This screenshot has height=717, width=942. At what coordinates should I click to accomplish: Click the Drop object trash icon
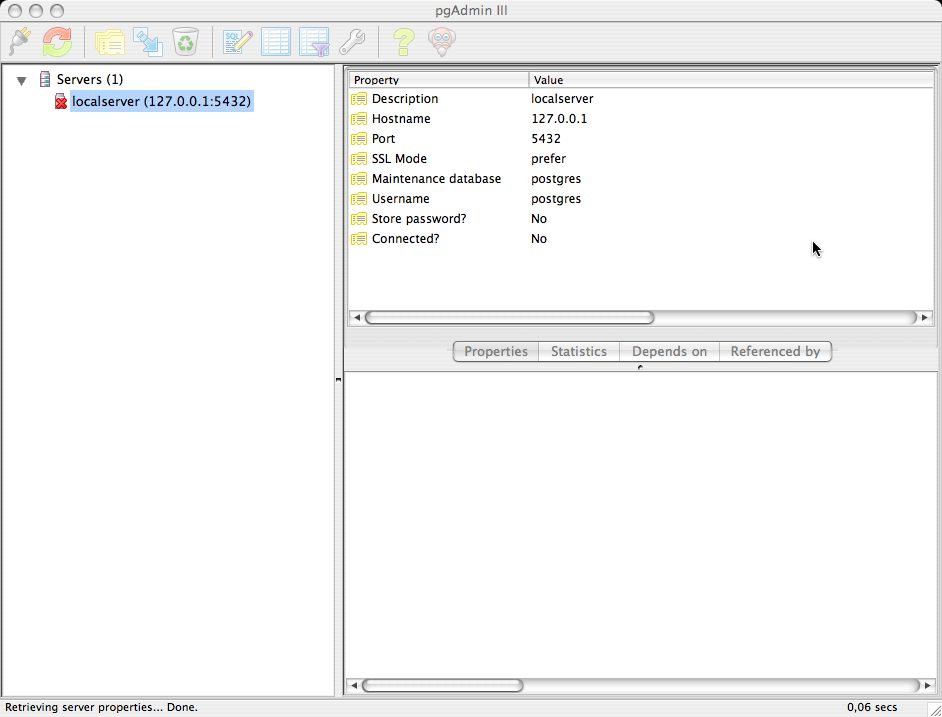click(186, 42)
